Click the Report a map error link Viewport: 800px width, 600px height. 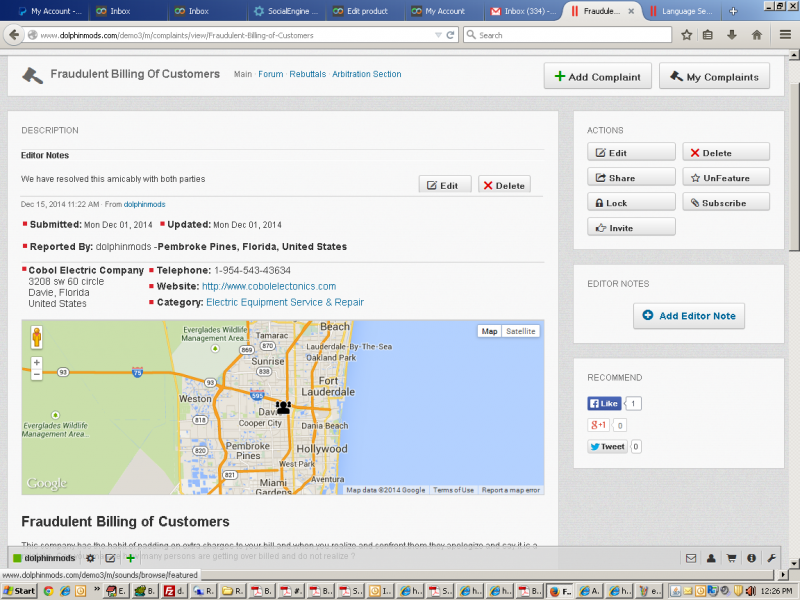point(510,490)
